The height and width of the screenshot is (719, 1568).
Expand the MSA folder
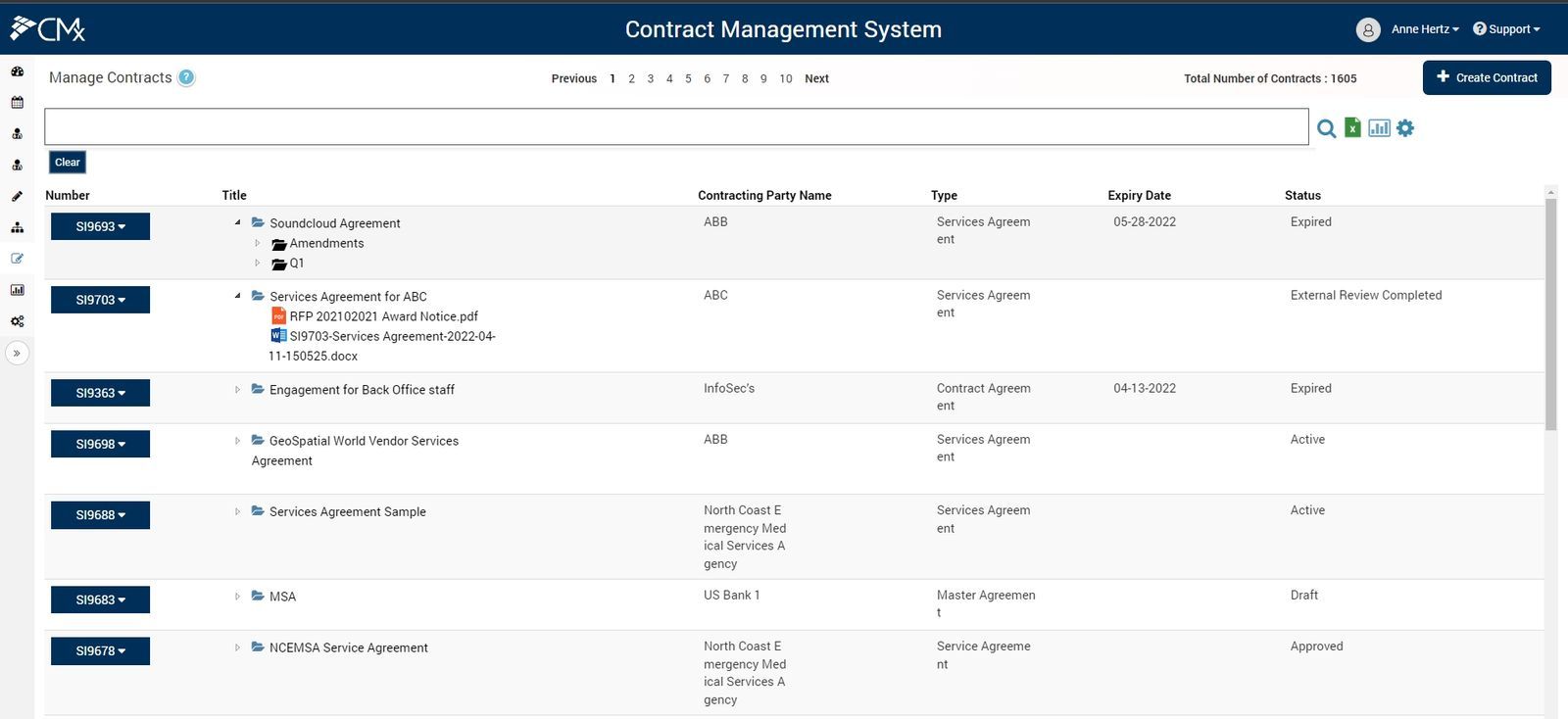237,597
